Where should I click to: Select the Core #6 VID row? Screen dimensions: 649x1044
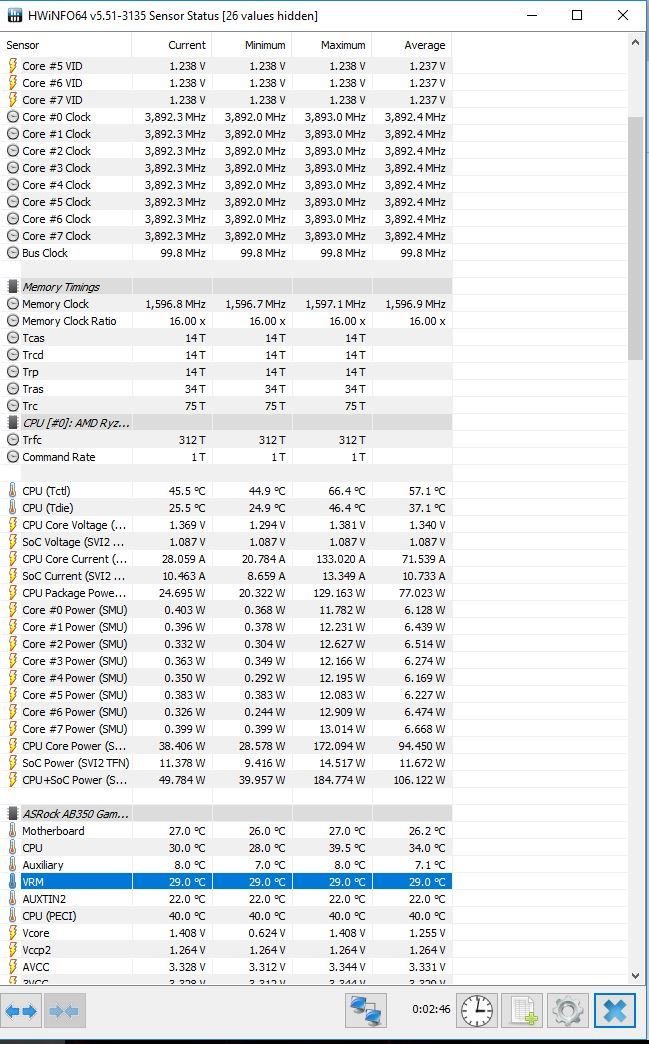226,83
